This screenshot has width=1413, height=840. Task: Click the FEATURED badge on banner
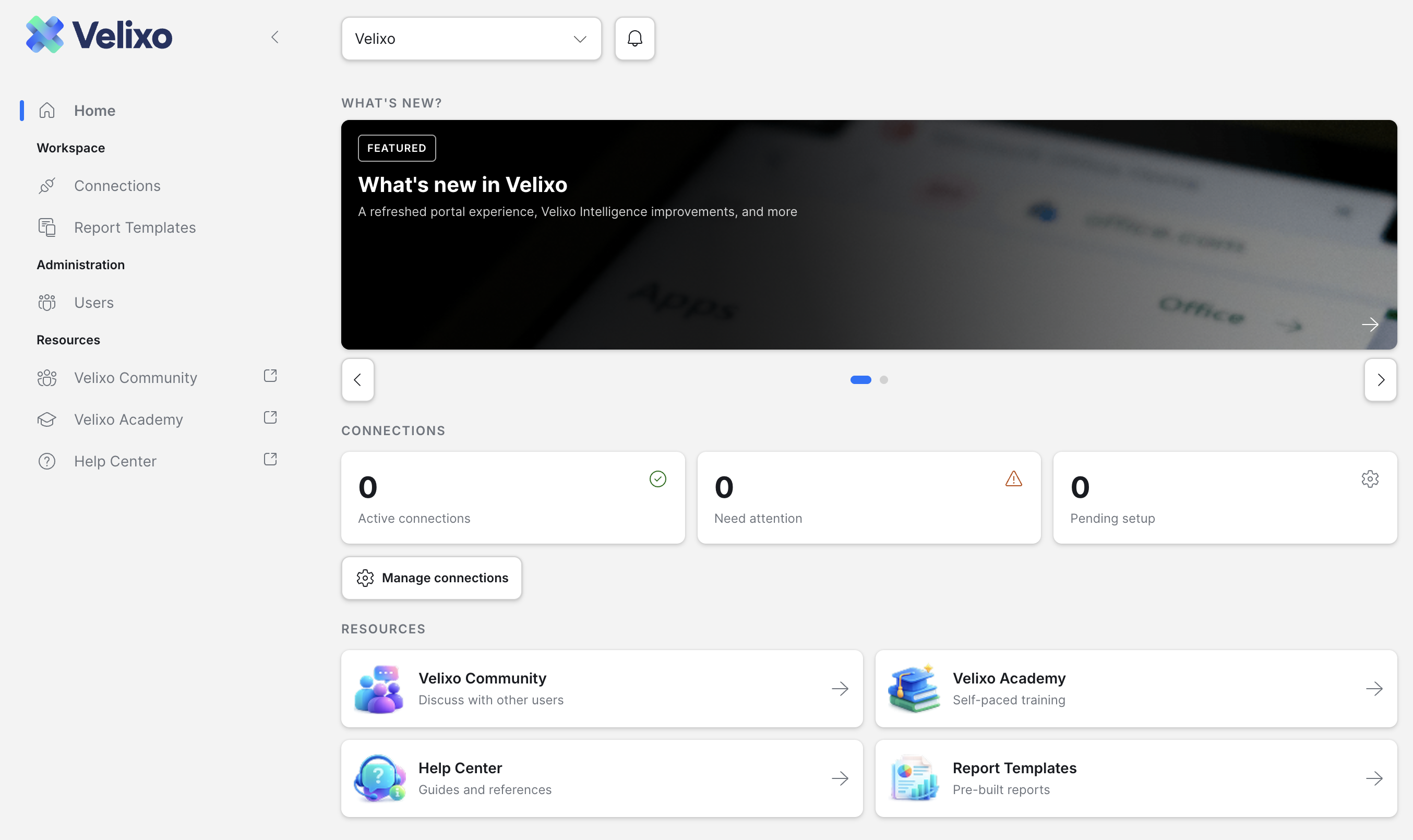click(397, 148)
